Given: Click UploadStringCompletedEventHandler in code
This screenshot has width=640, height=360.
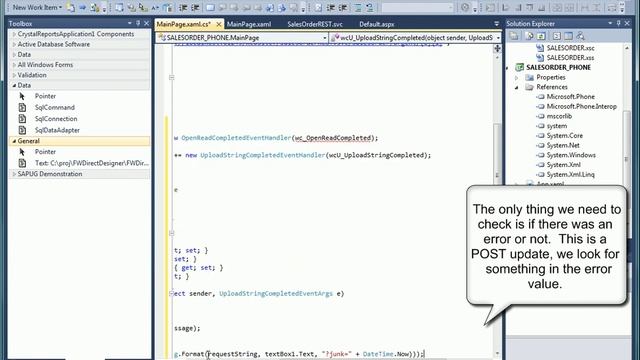Looking at the screenshot, I should pos(262,155).
